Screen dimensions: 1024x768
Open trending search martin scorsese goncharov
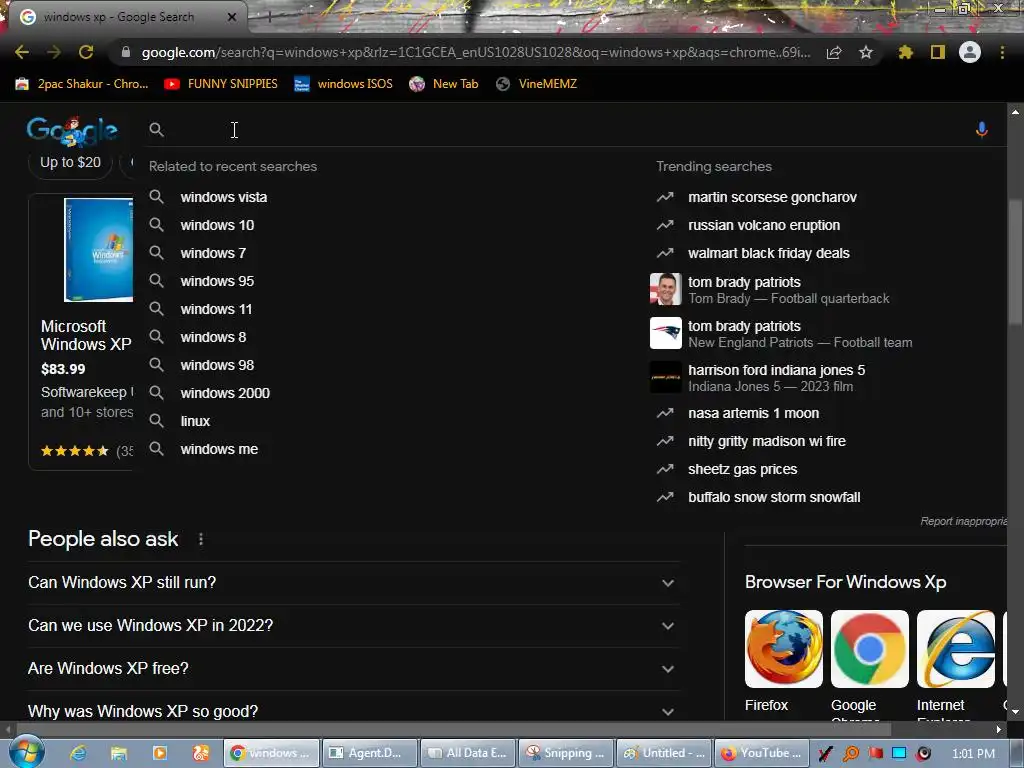point(772,197)
